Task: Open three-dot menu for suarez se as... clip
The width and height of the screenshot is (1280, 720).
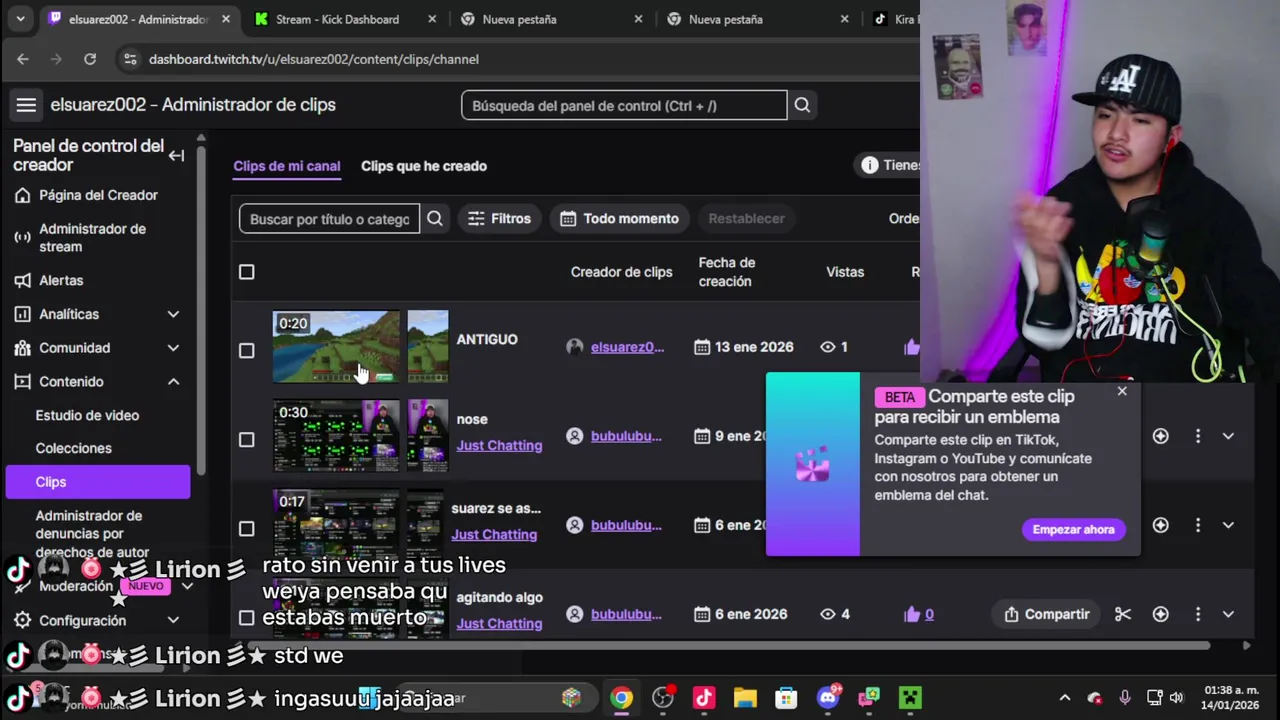Action: (1197, 525)
